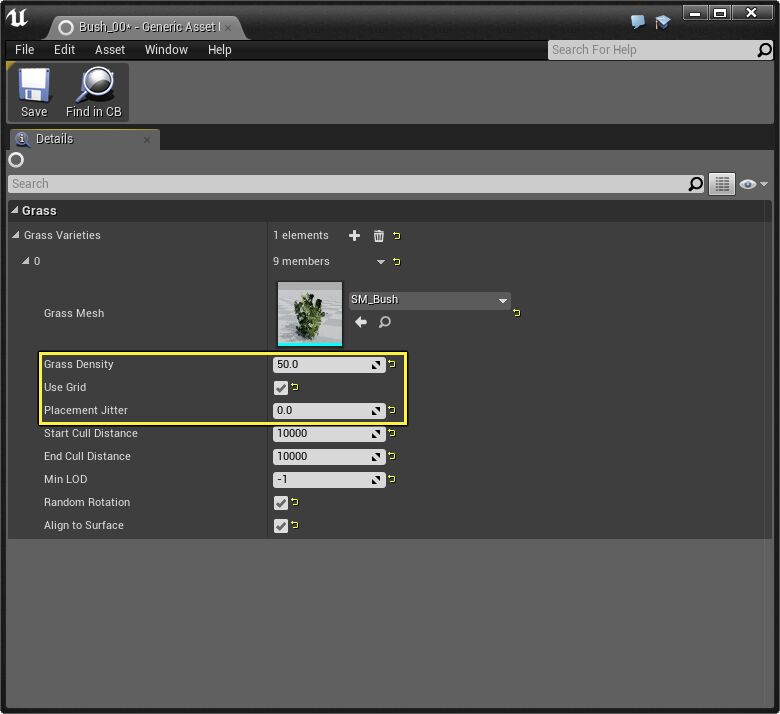Collapse the Grass category section
This screenshot has width=780, height=714.
pos(16,211)
